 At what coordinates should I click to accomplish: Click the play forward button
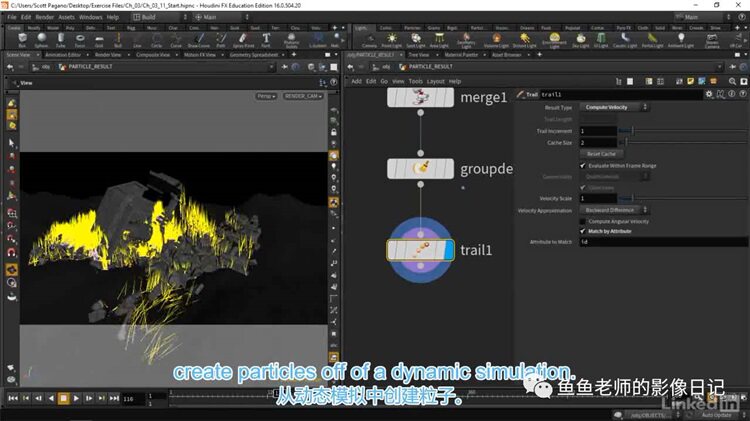76,398
